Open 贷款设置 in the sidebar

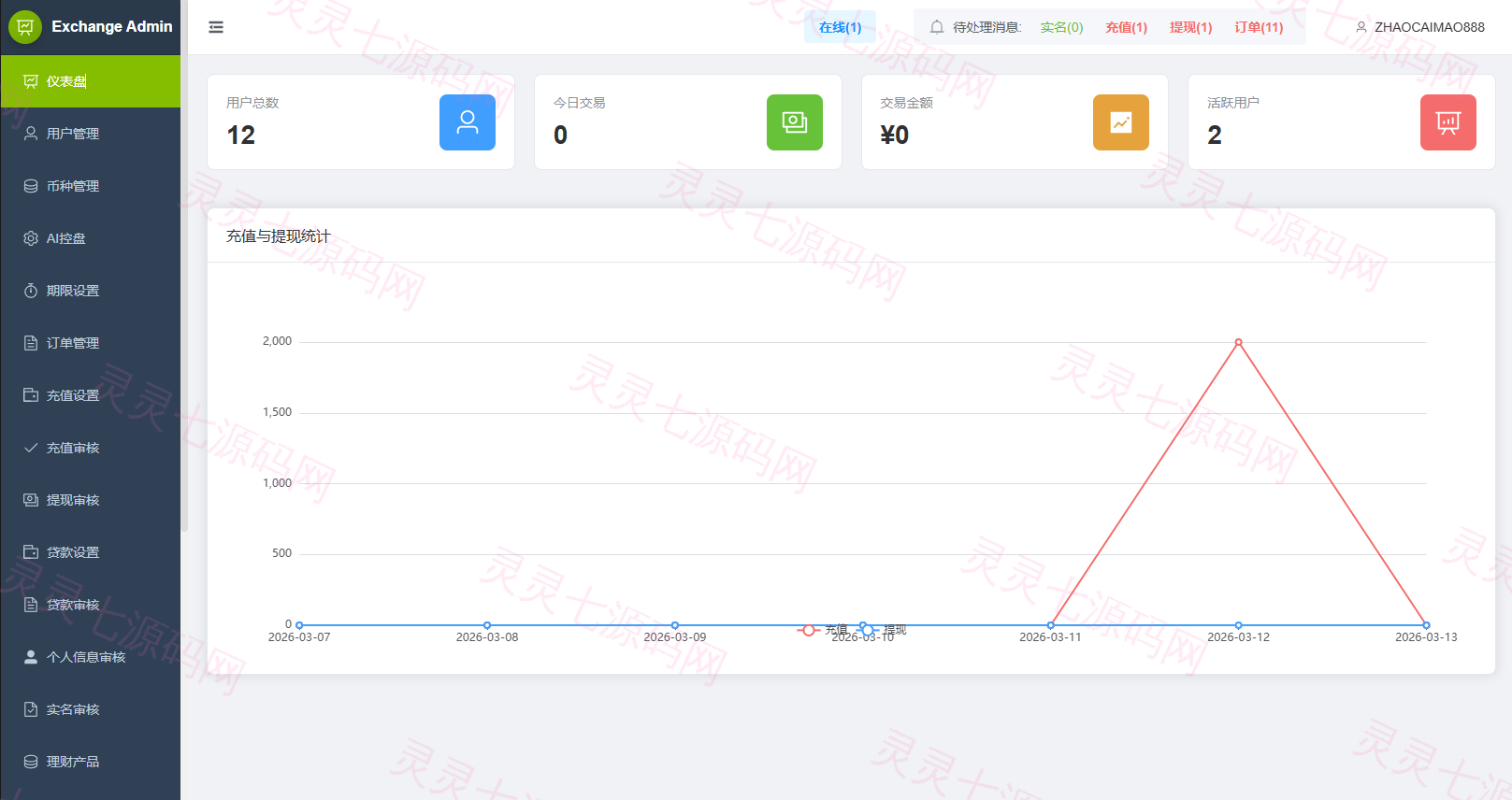pos(91,552)
